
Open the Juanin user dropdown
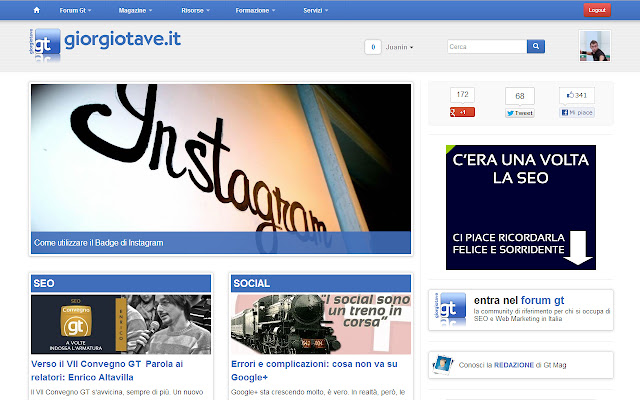(399, 47)
